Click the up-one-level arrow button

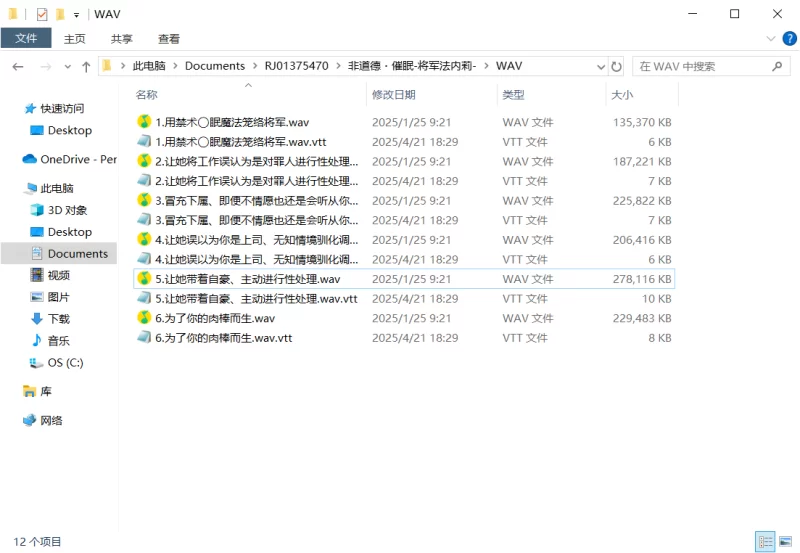point(86,66)
